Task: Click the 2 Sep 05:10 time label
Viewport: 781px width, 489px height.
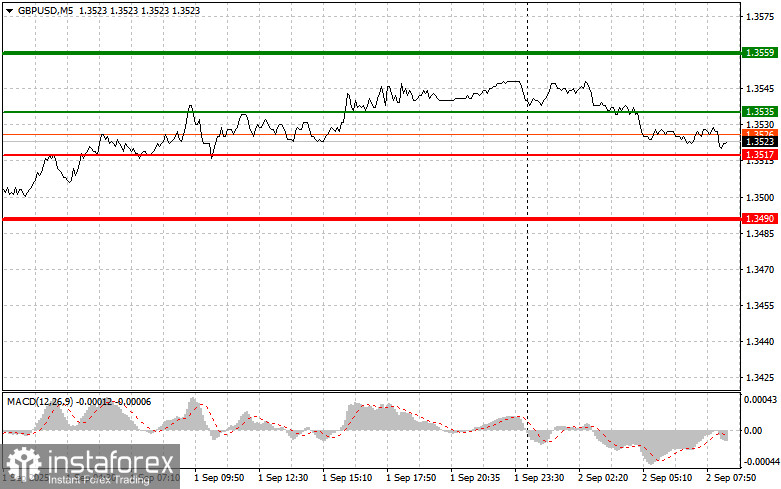Action: coord(667,478)
